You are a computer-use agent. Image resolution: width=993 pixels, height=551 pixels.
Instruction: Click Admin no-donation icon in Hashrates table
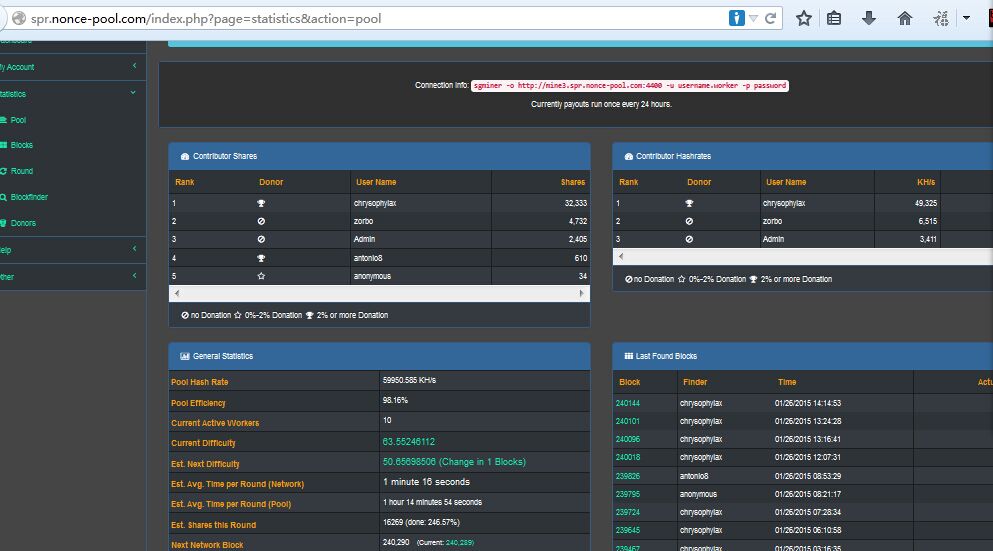[689, 239]
